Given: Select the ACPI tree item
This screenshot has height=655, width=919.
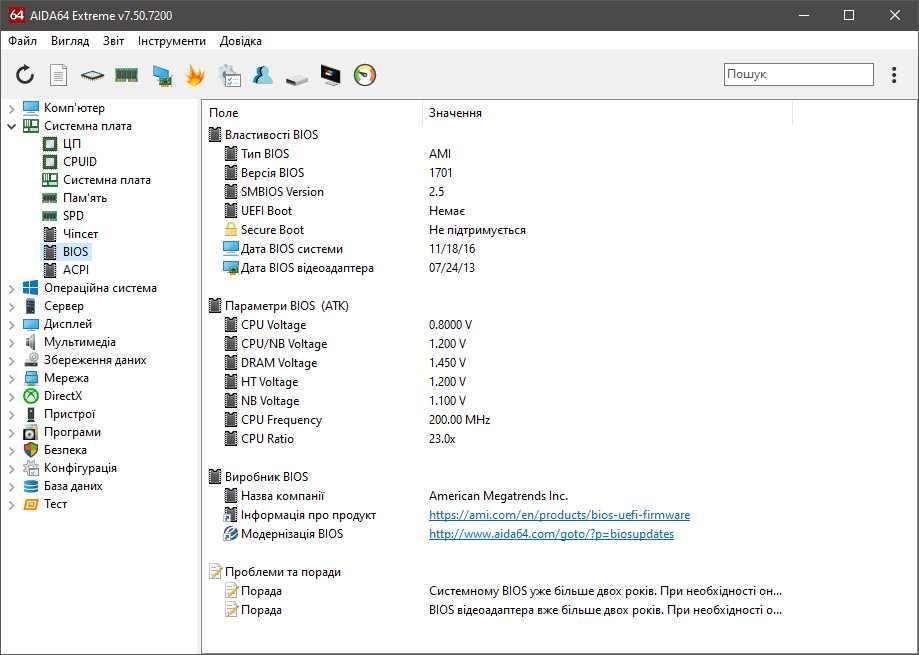Looking at the screenshot, I should click(76, 269).
